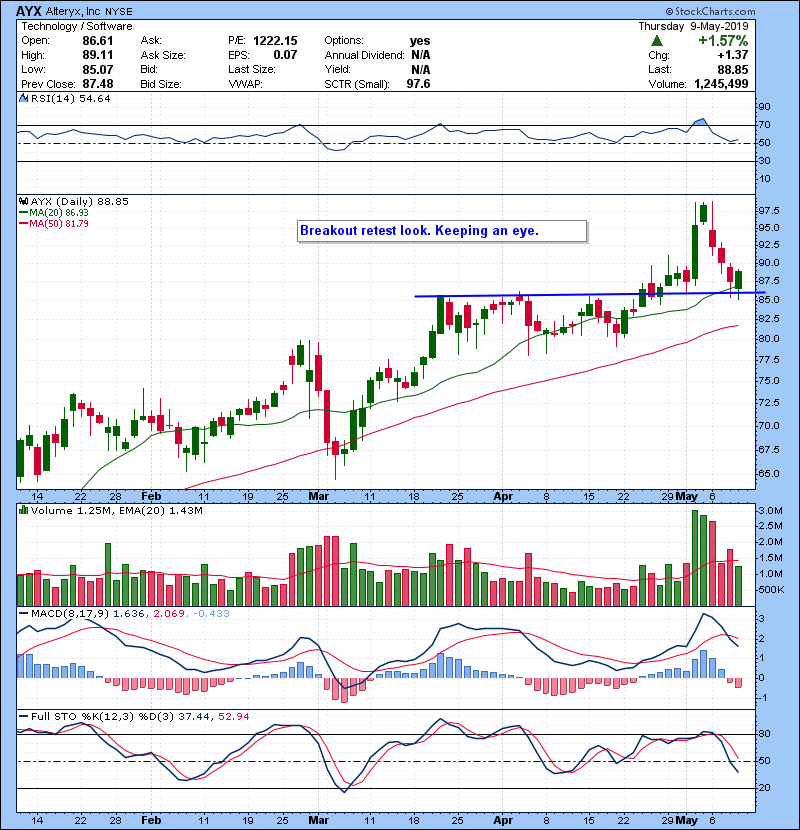The width and height of the screenshot is (800, 830).
Task: Click the Options yes value
Action: (420, 41)
